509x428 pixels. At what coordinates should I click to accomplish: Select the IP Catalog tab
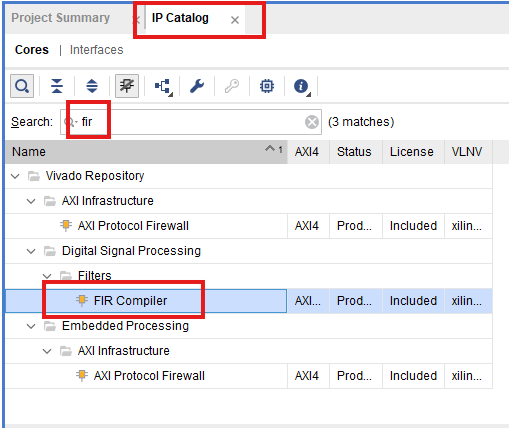[180, 18]
